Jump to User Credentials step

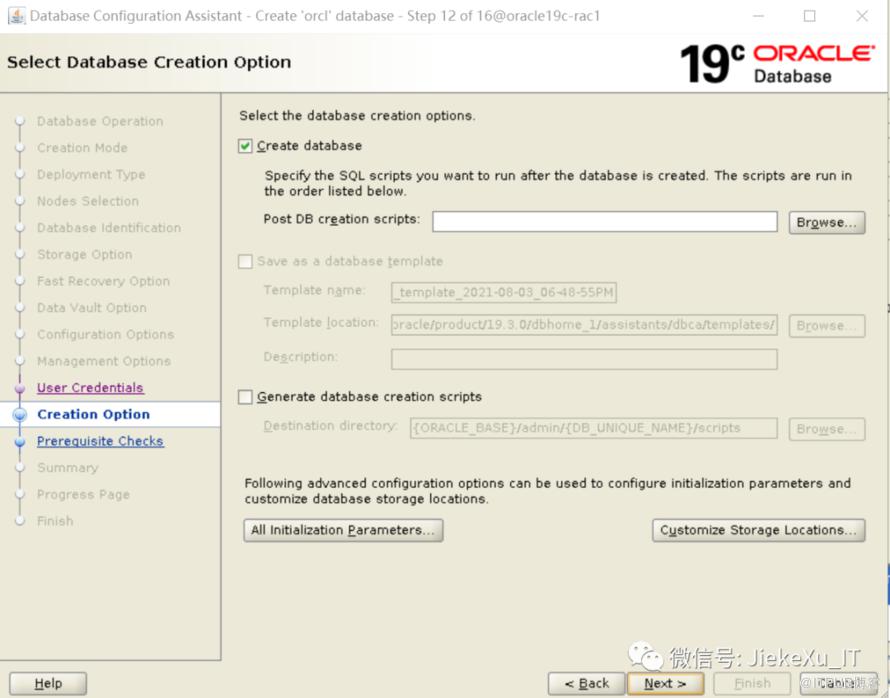90,388
